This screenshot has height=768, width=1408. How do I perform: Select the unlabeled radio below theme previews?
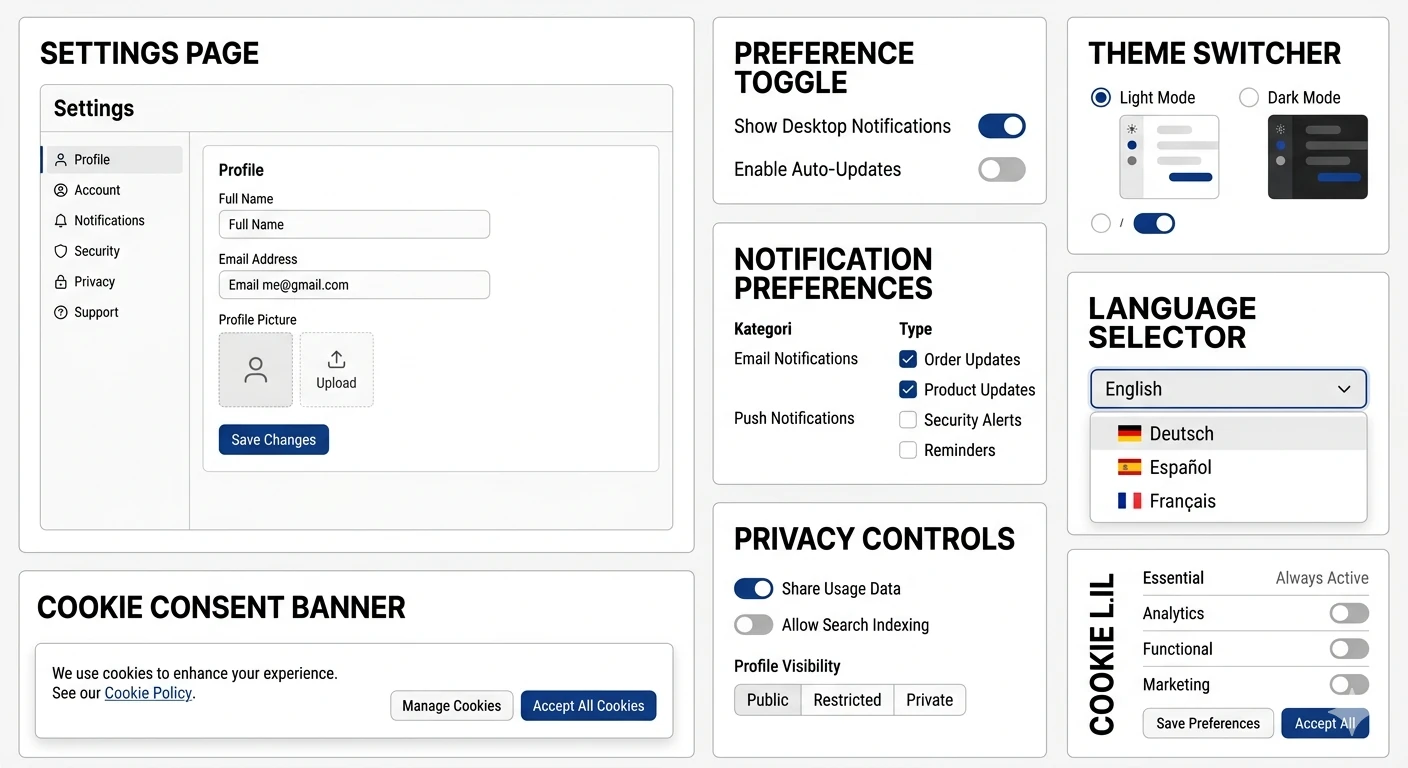1101,223
